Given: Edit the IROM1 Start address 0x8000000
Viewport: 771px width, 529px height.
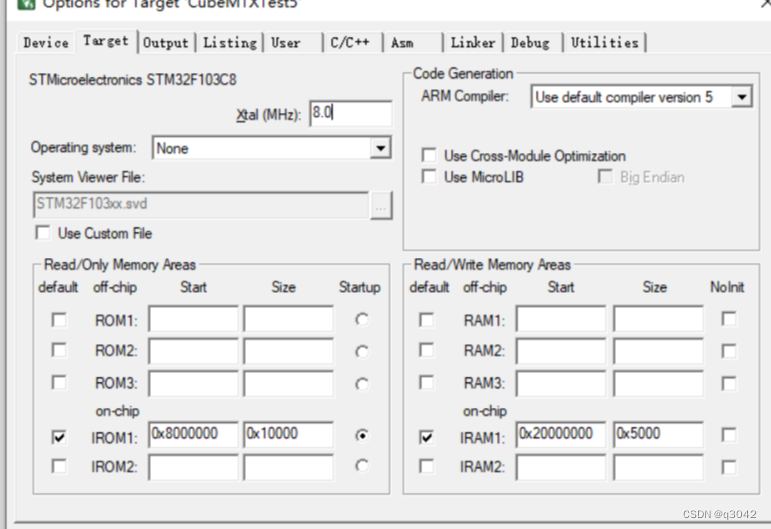Looking at the screenshot, I should (x=193, y=434).
